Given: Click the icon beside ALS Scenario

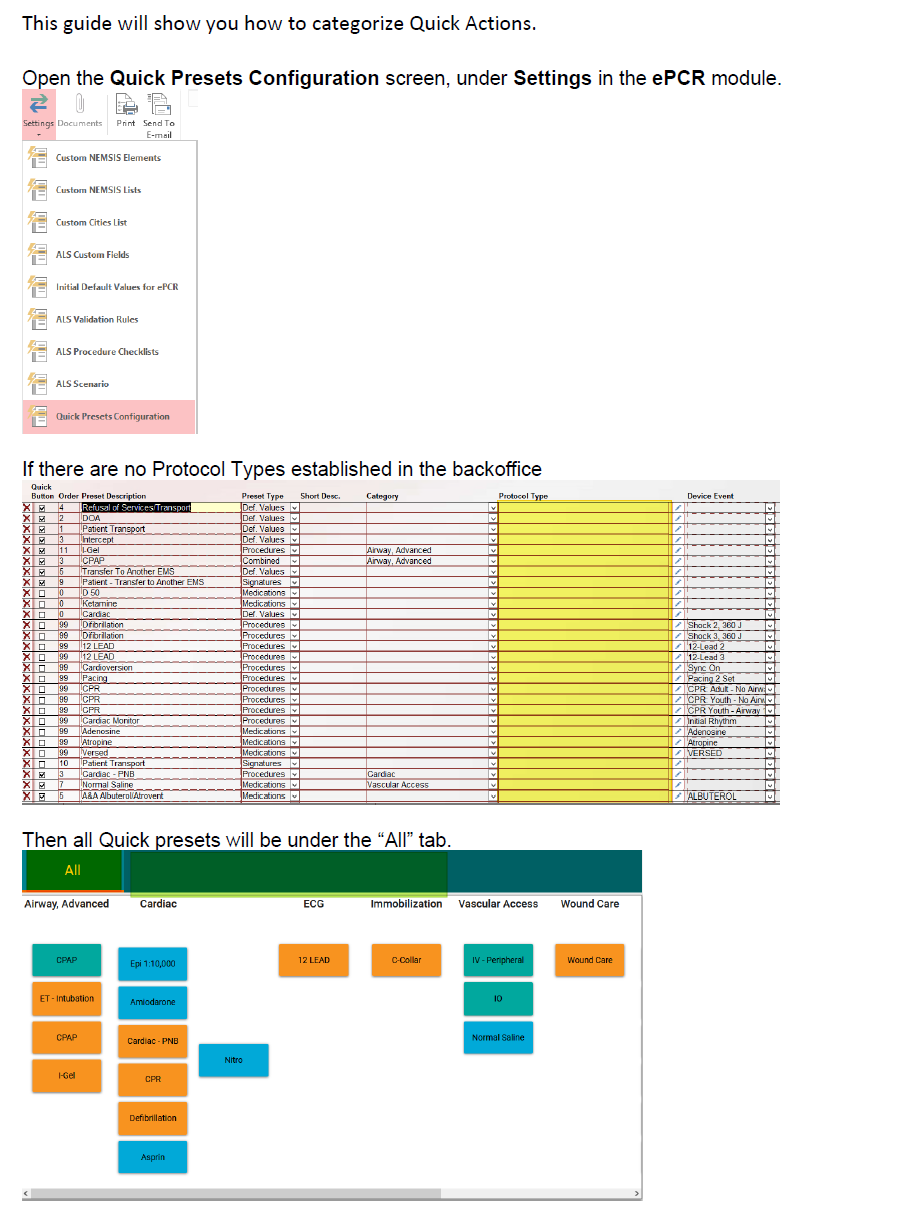Looking at the screenshot, I should [38, 383].
